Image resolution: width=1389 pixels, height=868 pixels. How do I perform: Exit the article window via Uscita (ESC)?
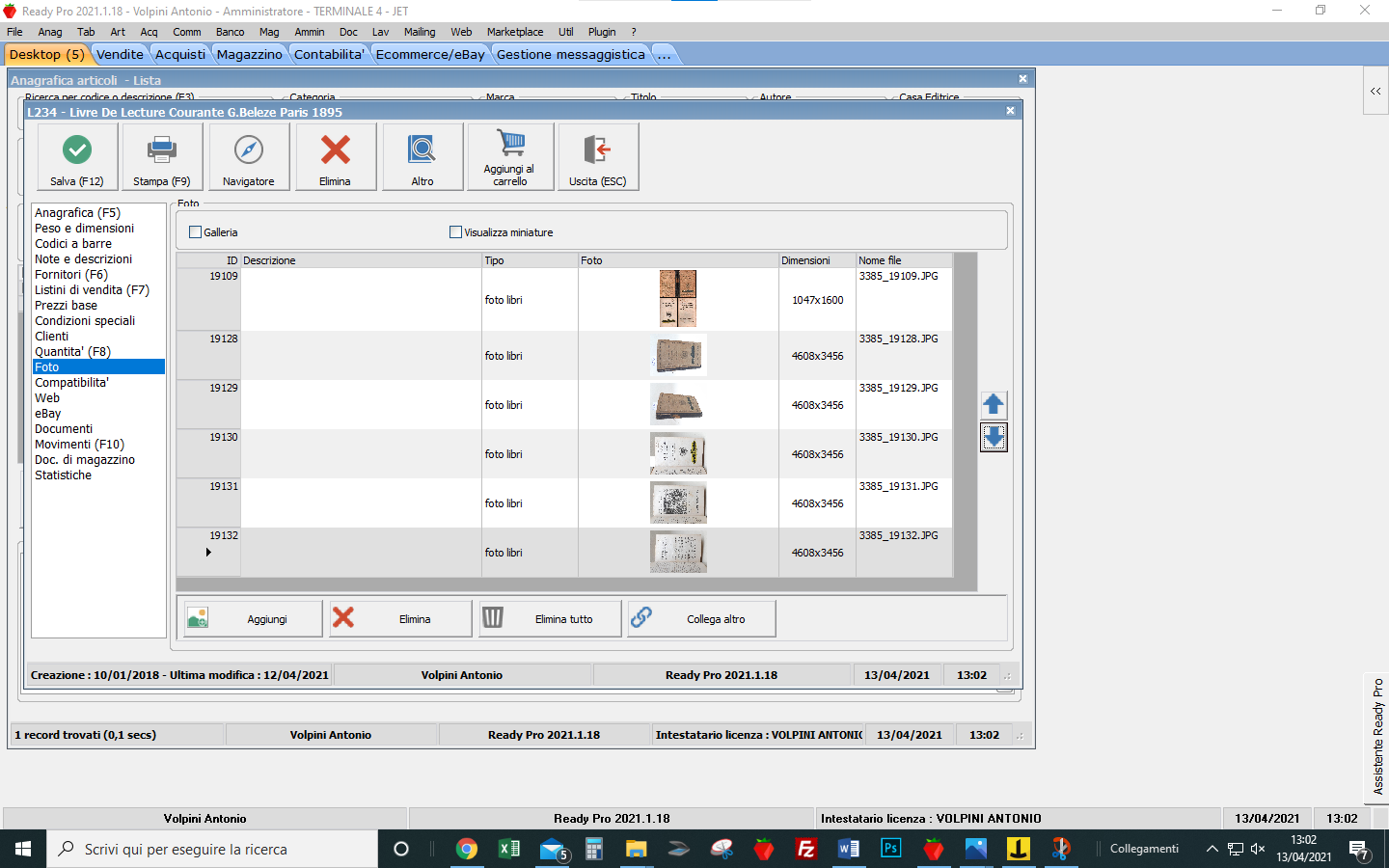point(598,156)
